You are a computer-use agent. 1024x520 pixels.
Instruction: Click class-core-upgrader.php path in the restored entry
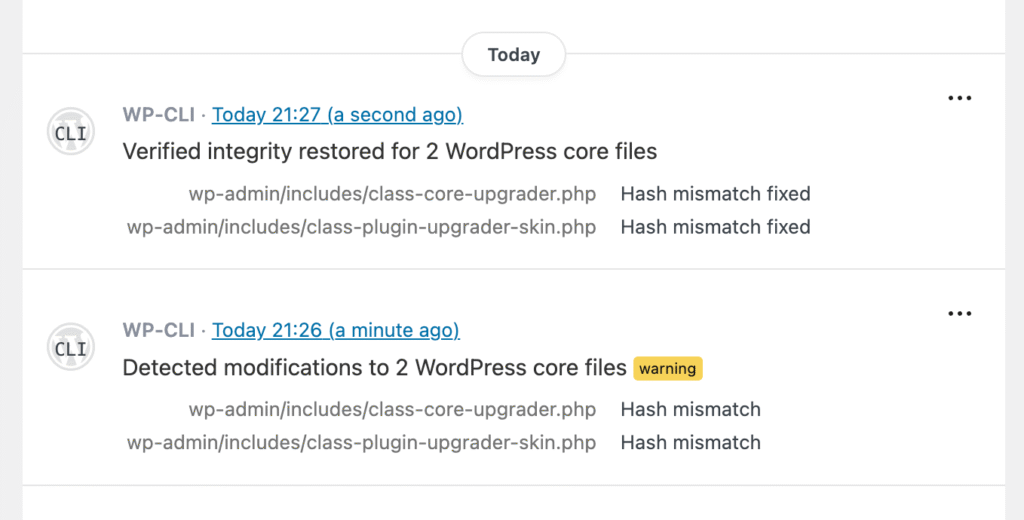pyautogui.click(x=392, y=194)
